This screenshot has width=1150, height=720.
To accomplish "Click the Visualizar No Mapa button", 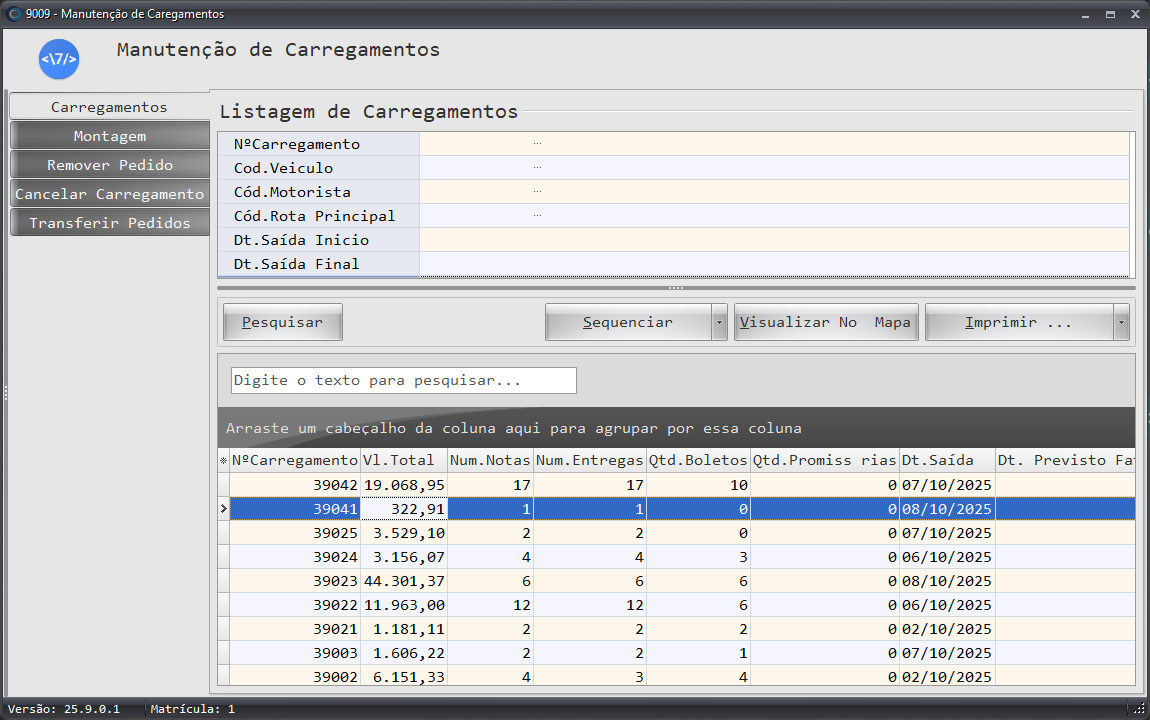I will click(x=826, y=323).
